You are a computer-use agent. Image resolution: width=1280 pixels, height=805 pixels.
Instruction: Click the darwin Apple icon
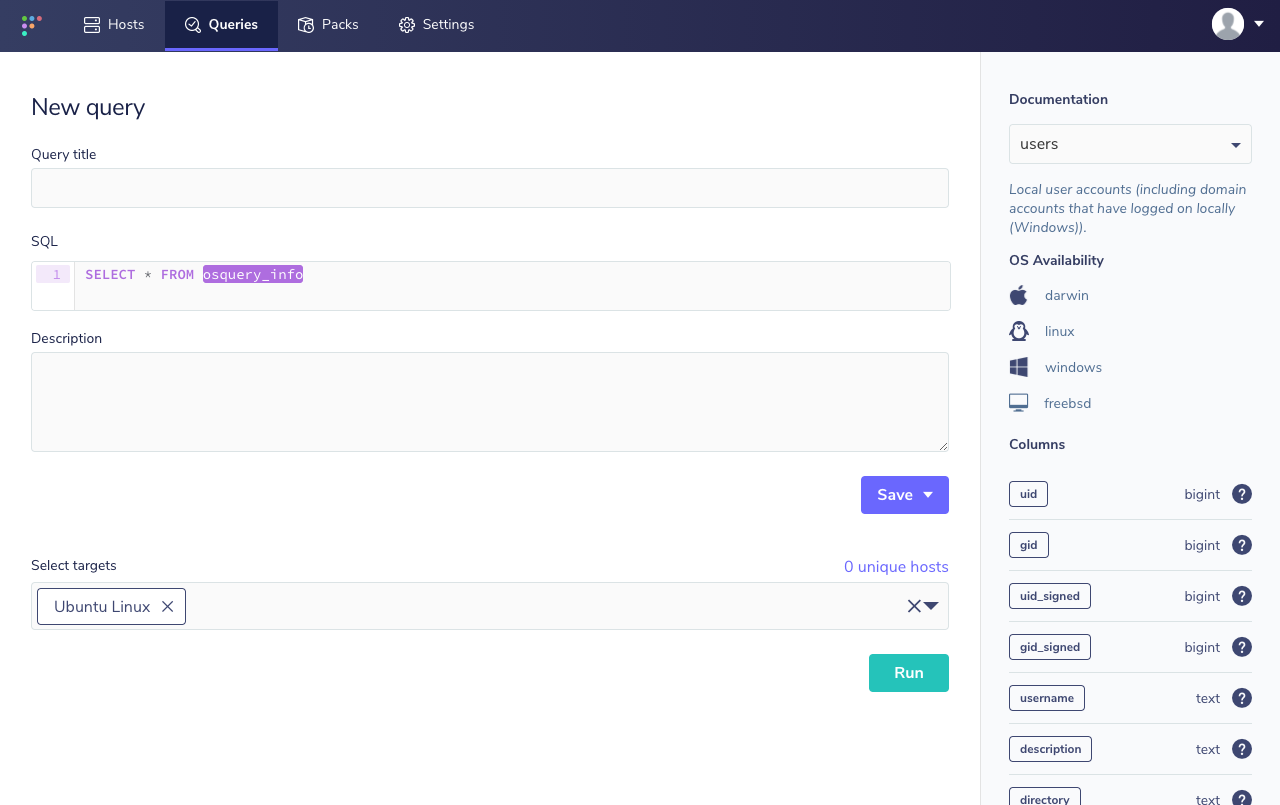1018,295
